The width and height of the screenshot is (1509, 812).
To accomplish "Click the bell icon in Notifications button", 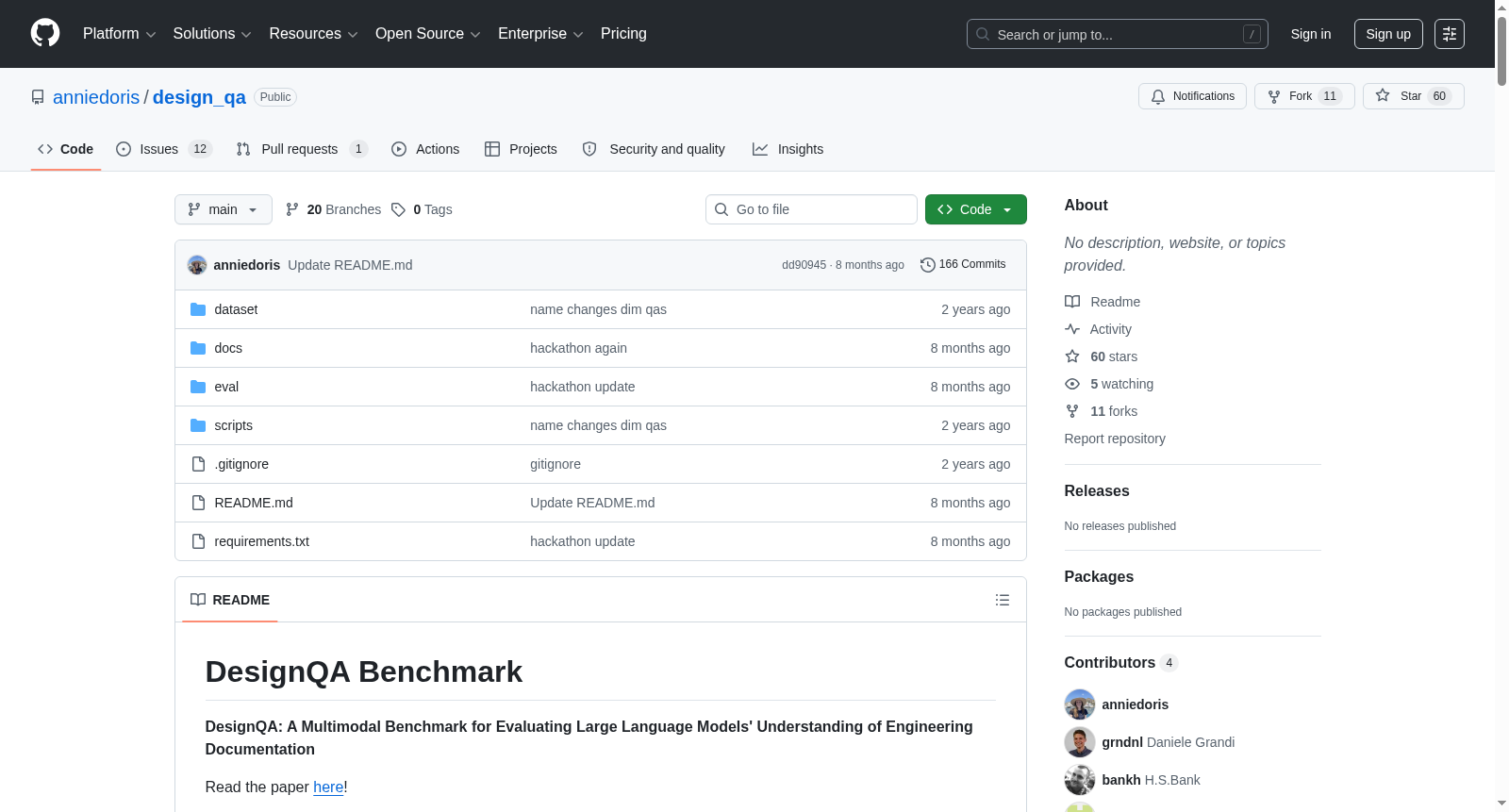I will (x=1158, y=96).
